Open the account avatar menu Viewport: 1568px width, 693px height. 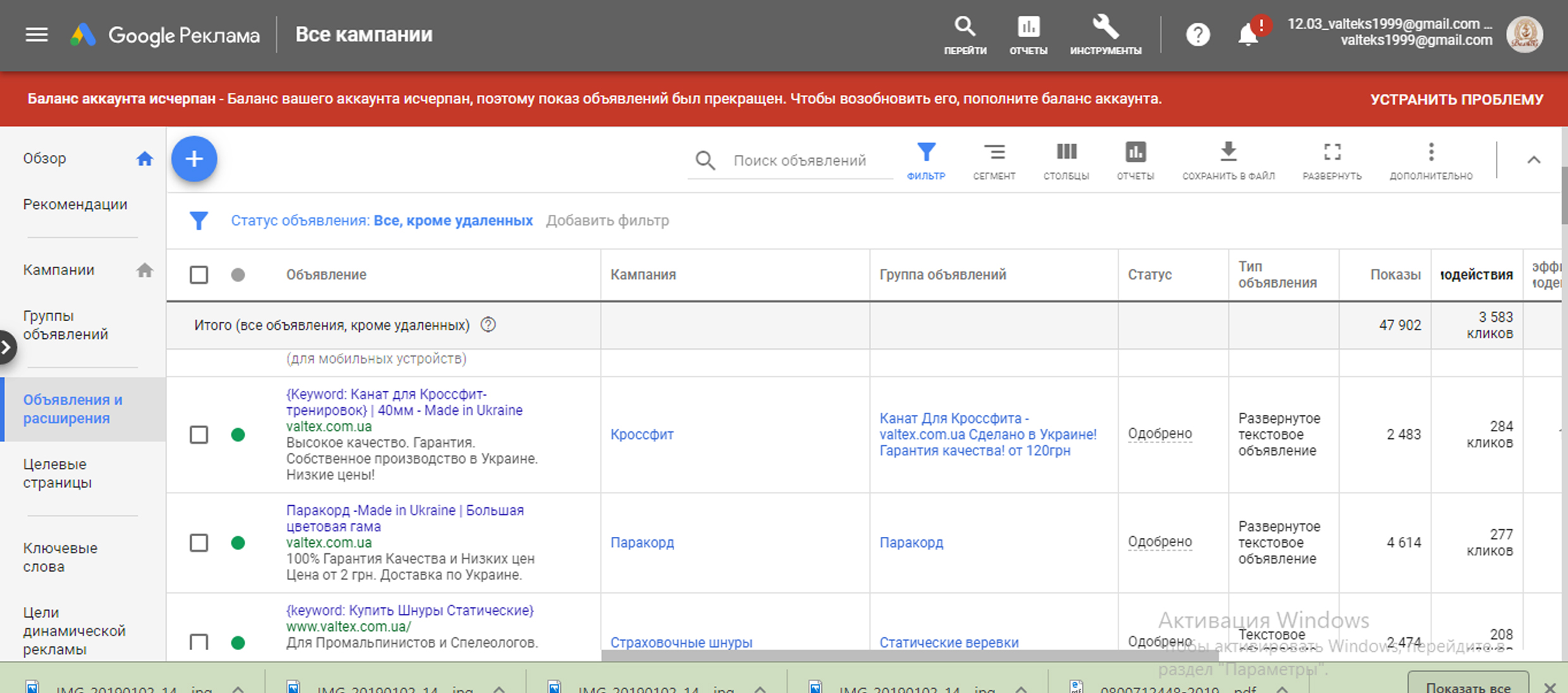[x=1524, y=35]
